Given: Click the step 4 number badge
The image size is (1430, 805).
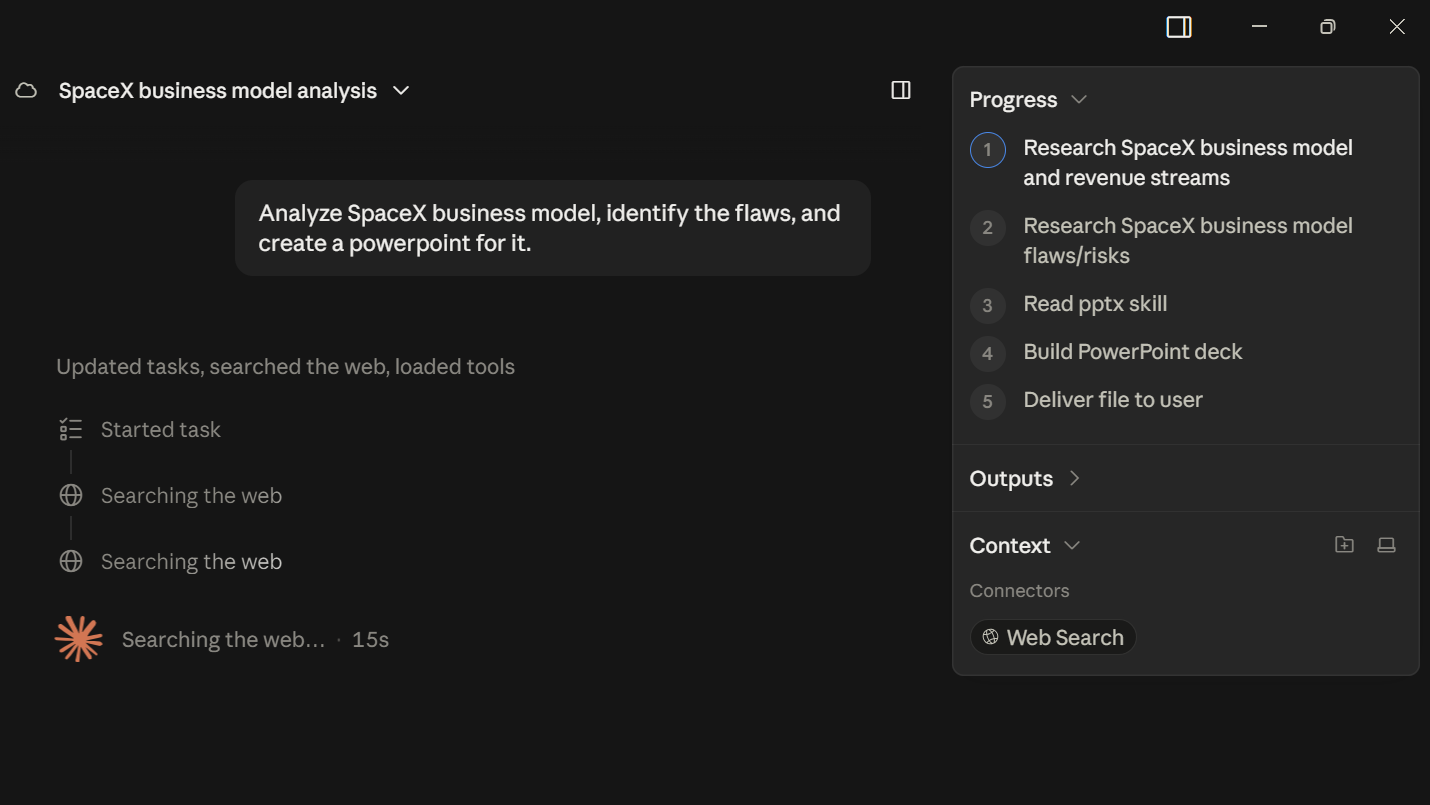Looking at the screenshot, I should tap(988, 354).
